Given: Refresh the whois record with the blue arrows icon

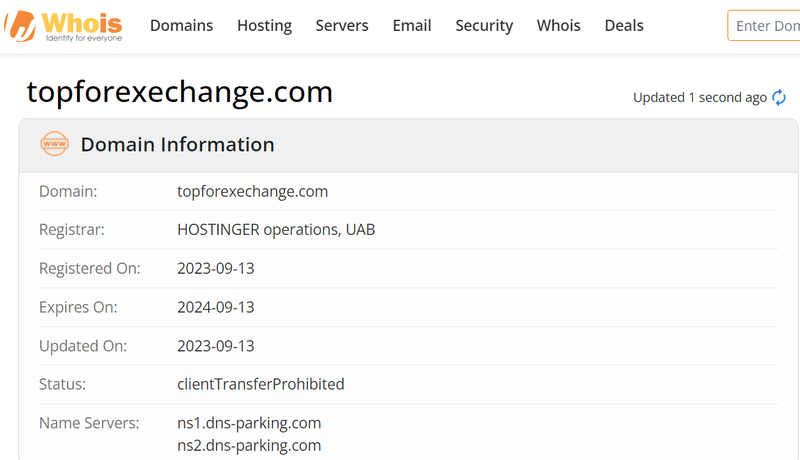Looking at the screenshot, I should (779, 97).
